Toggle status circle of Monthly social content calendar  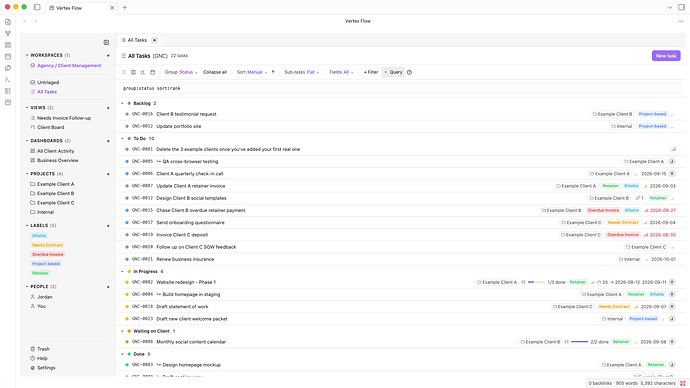(x=127, y=342)
